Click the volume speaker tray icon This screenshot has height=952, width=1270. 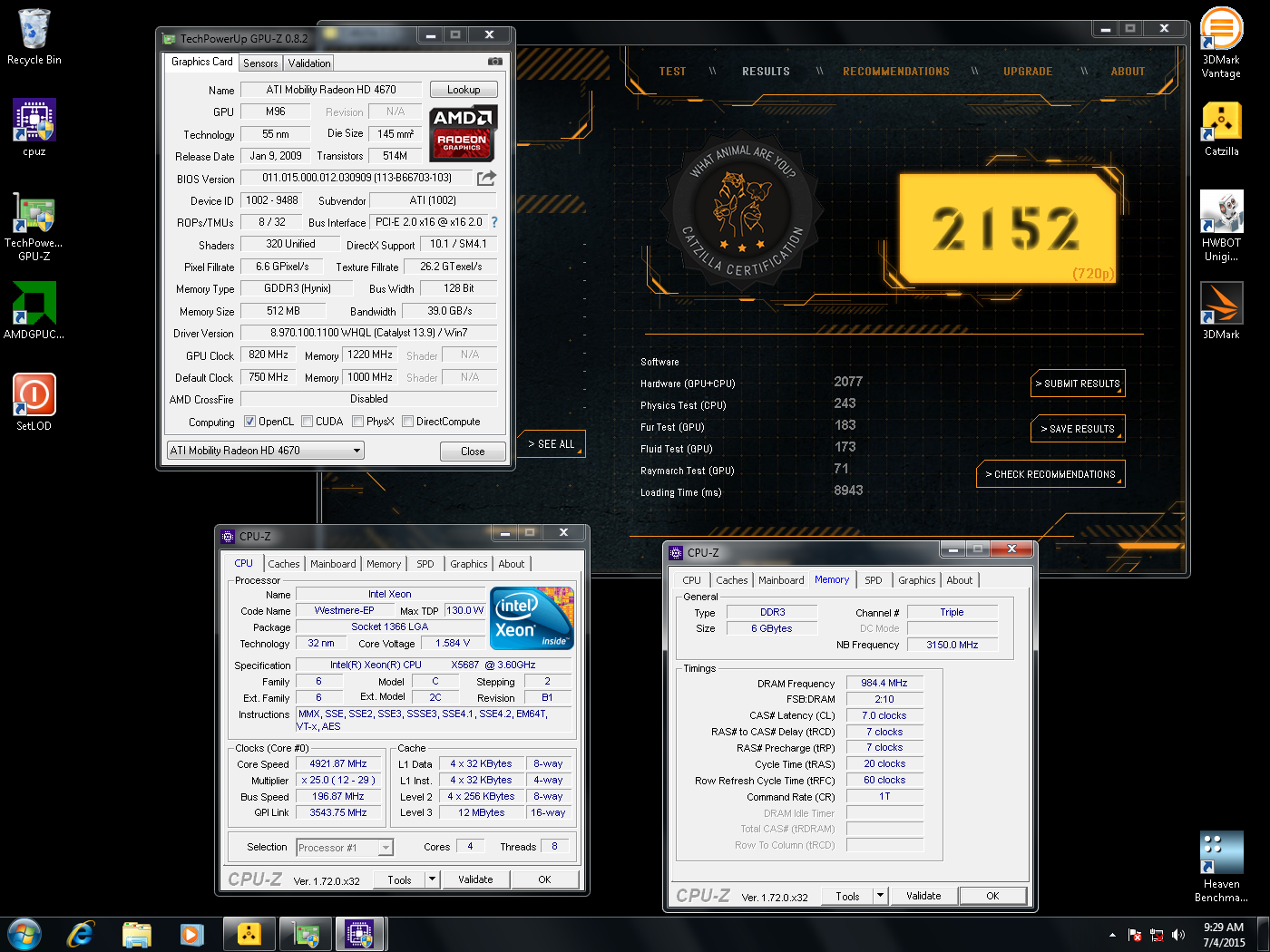1178,935
